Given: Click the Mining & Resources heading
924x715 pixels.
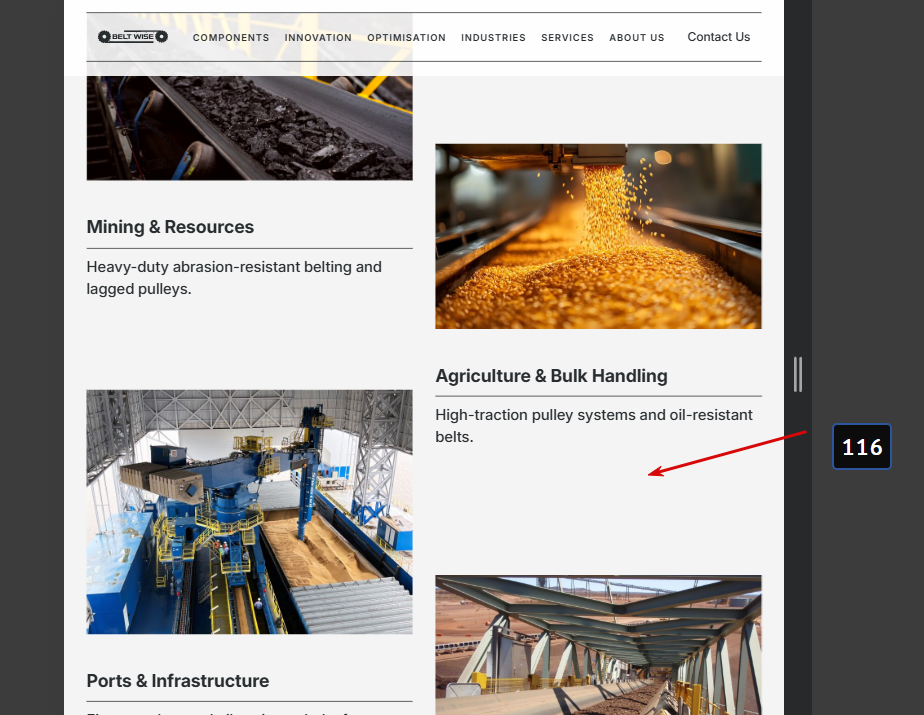Looking at the screenshot, I should pyautogui.click(x=170, y=227).
